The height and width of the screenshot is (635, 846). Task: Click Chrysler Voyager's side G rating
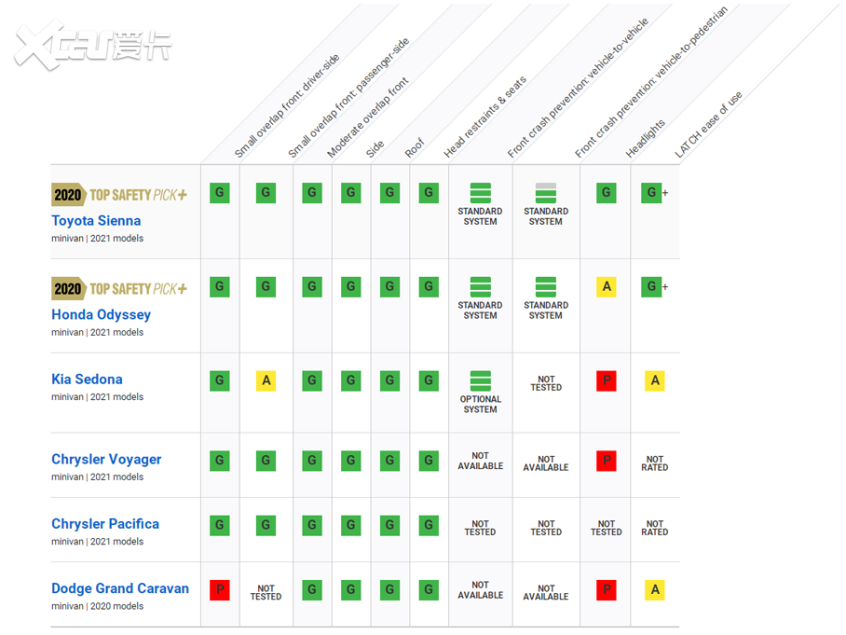click(351, 460)
